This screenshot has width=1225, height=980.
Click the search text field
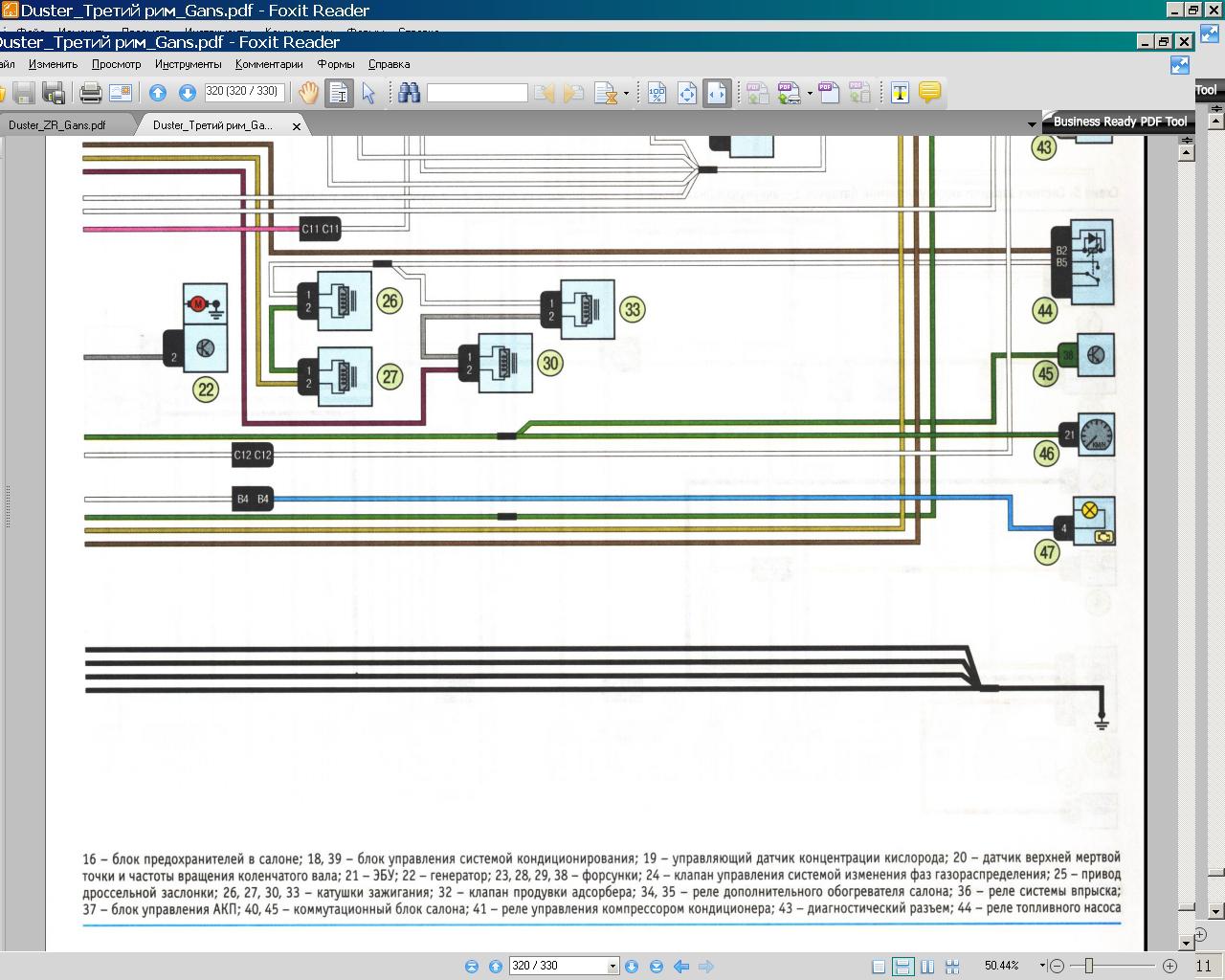[x=477, y=93]
